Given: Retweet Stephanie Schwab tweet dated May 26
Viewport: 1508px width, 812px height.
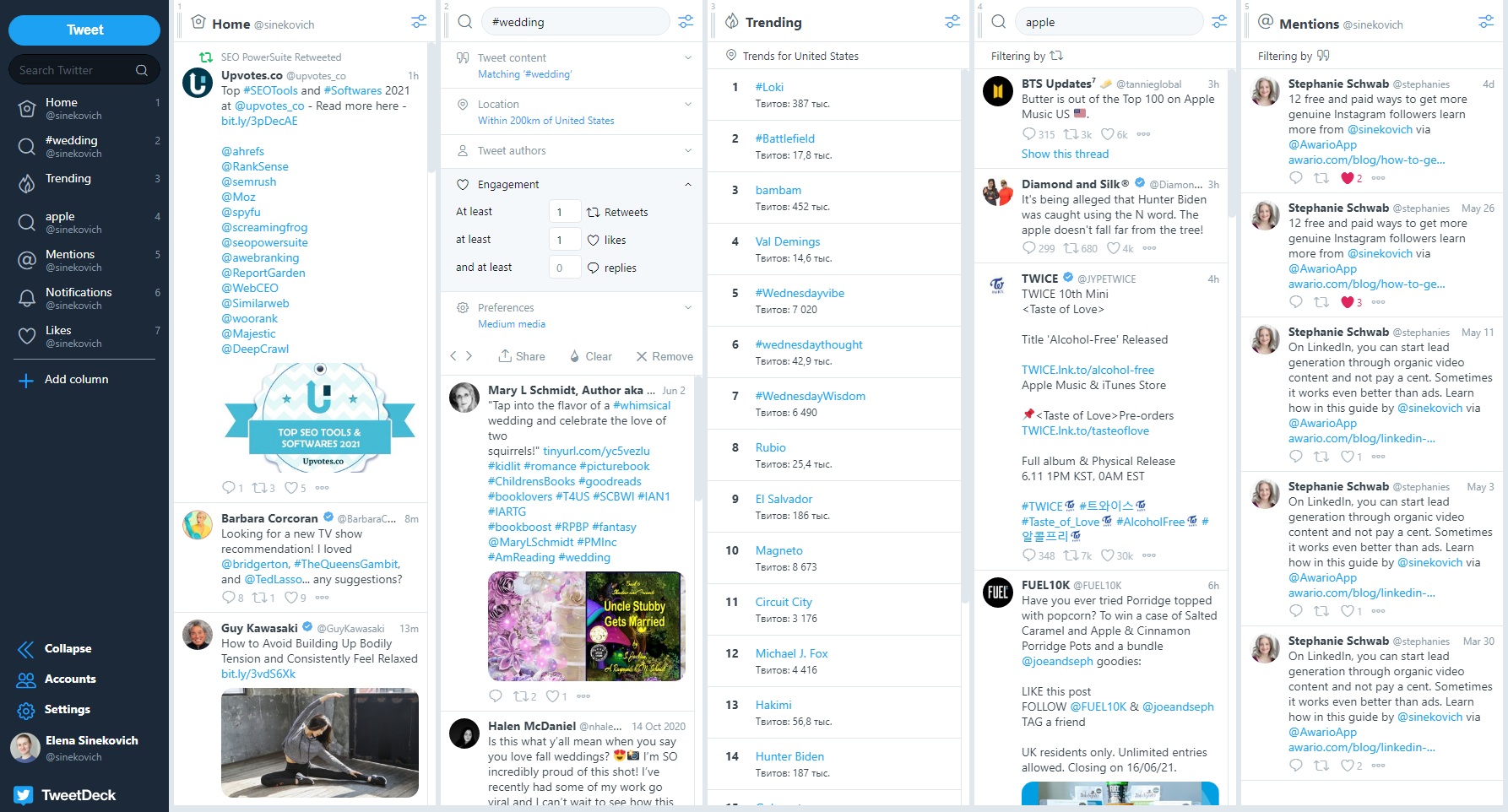Looking at the screenshot, I should point(1321,301).
